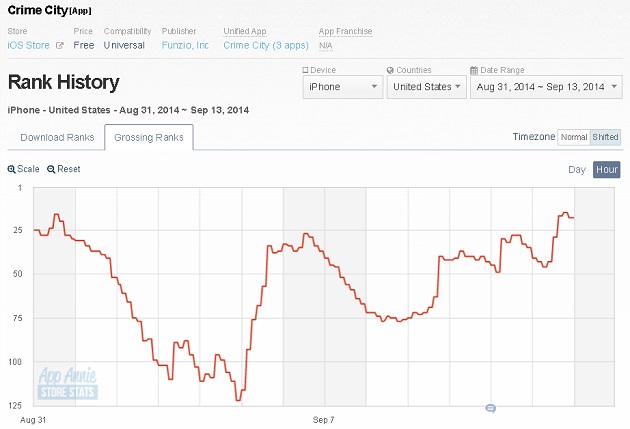The height and width of the screenshot is (429, 630).
Task: Click the Rank History heading
Action: click(63, 82)
